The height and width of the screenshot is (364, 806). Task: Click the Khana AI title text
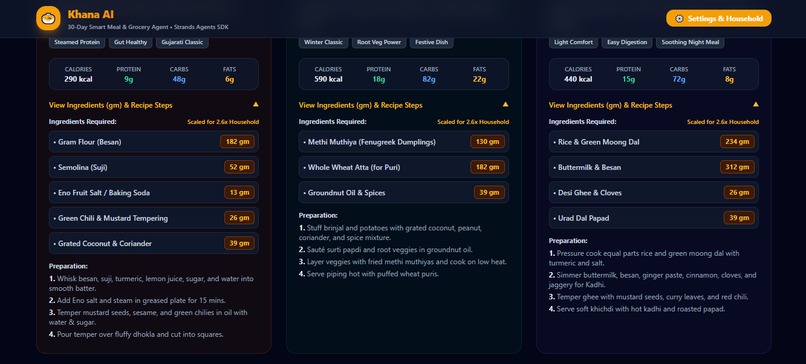click(90, 14)
